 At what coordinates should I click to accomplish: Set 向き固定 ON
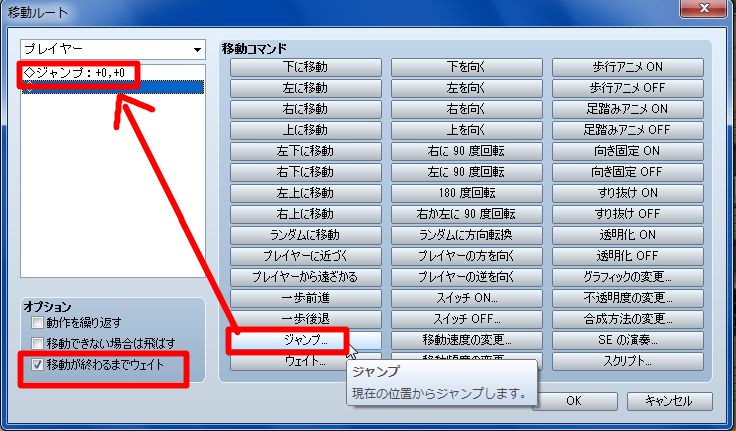[628, 151]
